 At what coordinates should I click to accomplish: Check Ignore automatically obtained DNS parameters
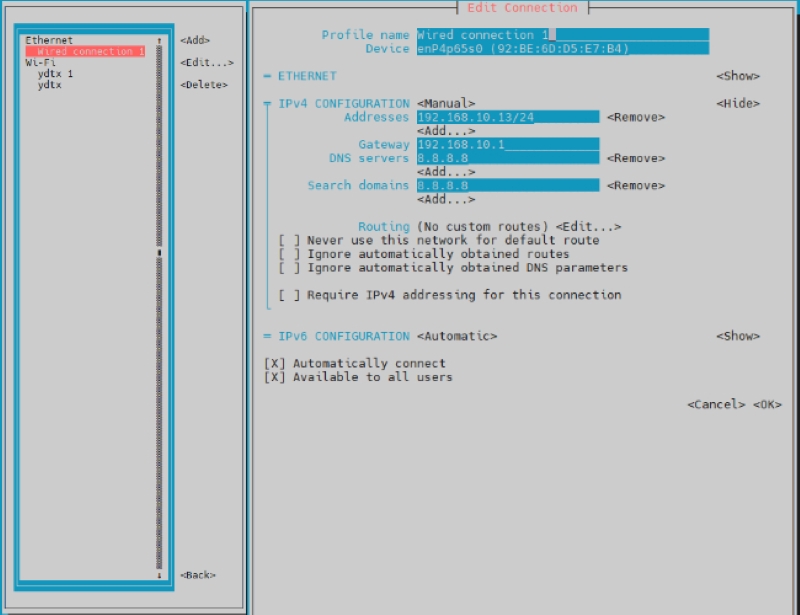click(x=289, y=268)
